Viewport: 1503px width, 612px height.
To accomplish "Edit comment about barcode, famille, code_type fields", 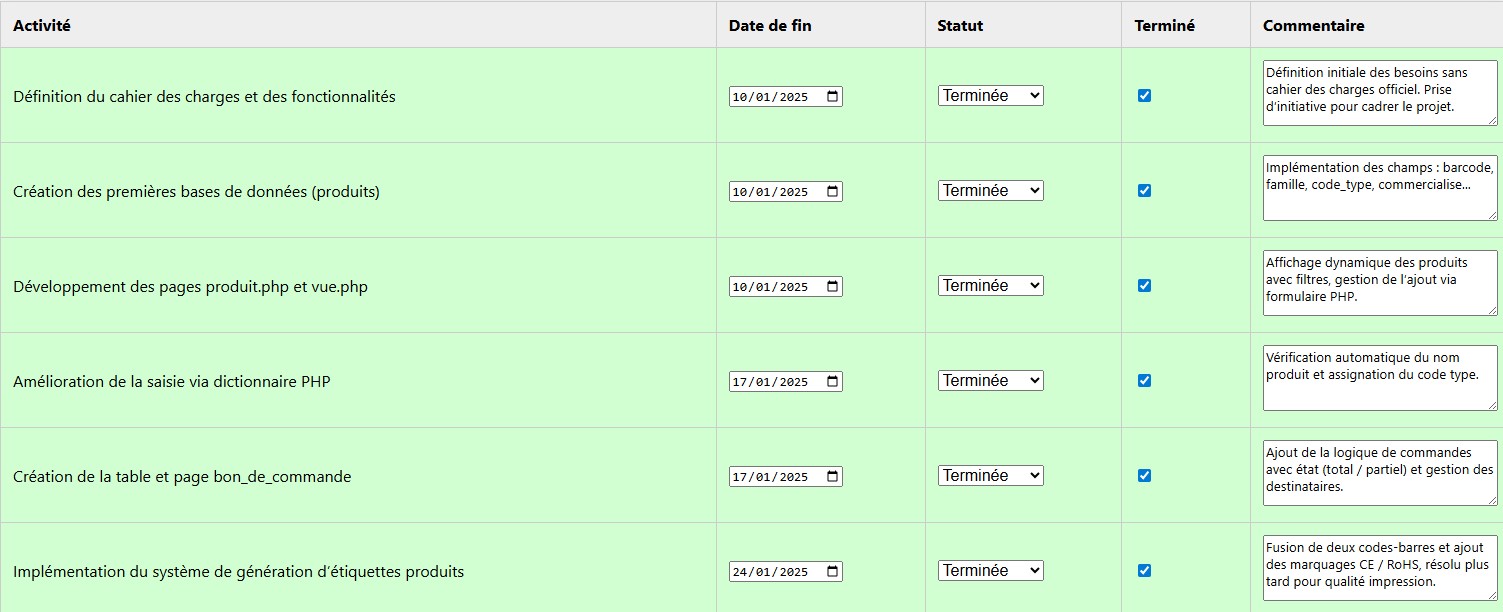I will click(x=1379, y=188).
